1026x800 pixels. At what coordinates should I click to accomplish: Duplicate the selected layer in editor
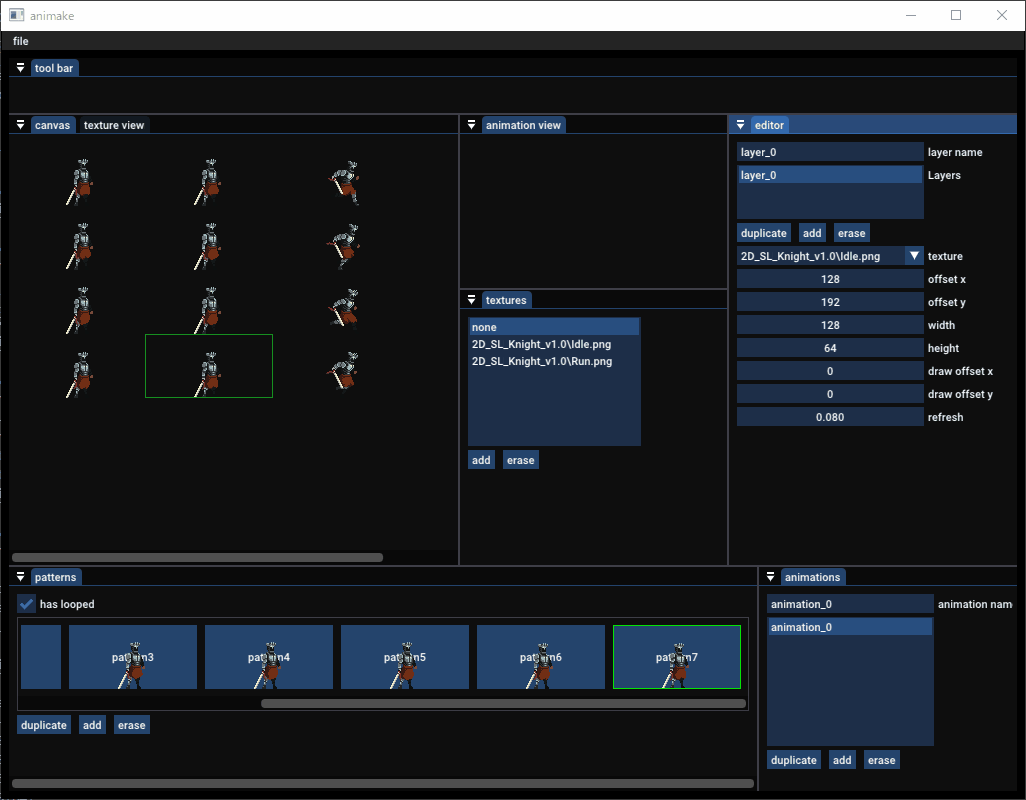tap(764, 233)
